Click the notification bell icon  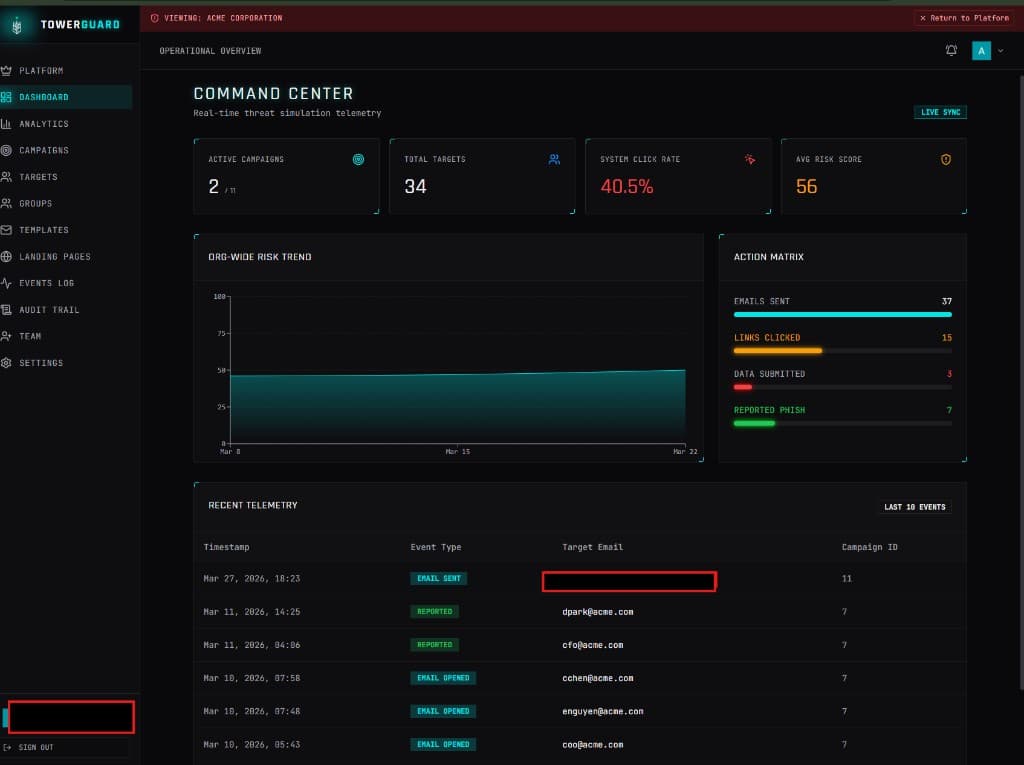(x=951, y=50)
